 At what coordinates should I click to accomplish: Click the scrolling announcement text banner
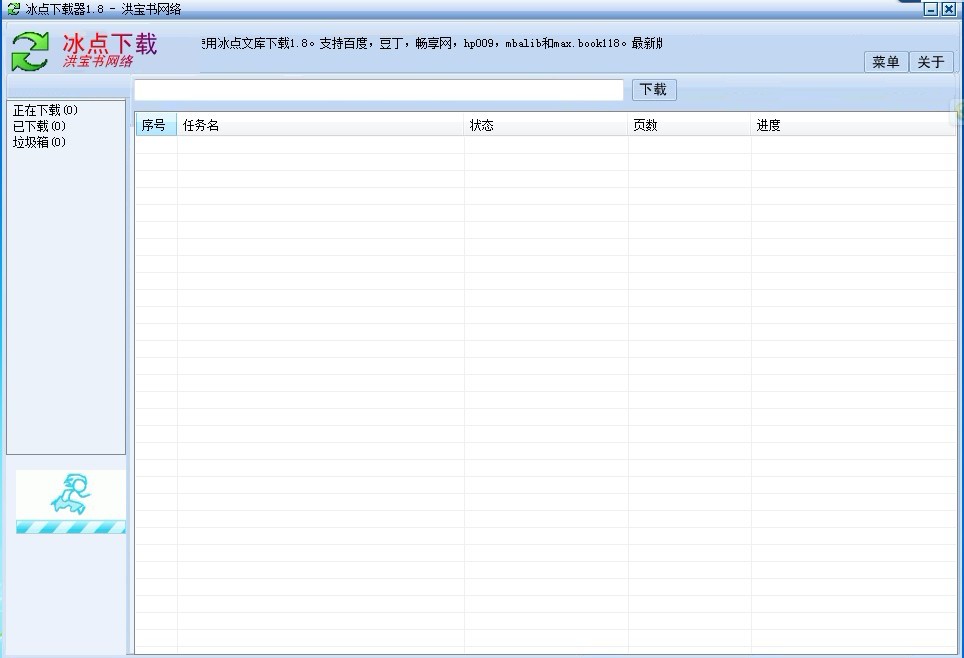pyautogui.click(x=431, y=44)
